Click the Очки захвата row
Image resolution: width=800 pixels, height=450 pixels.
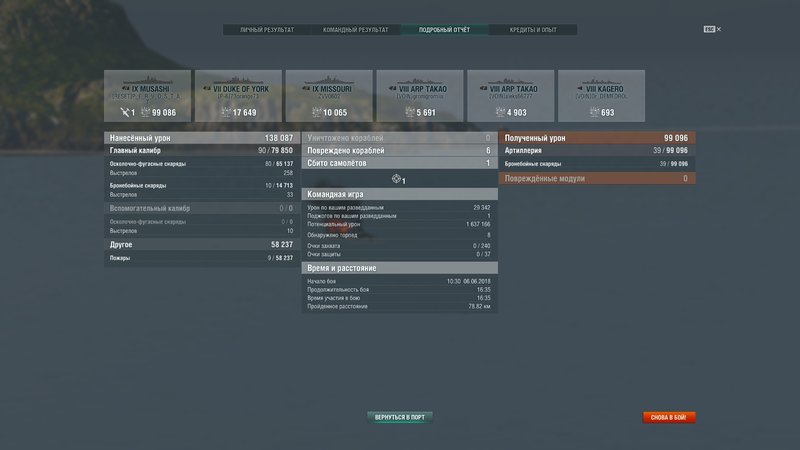click(x=399, y=246)
